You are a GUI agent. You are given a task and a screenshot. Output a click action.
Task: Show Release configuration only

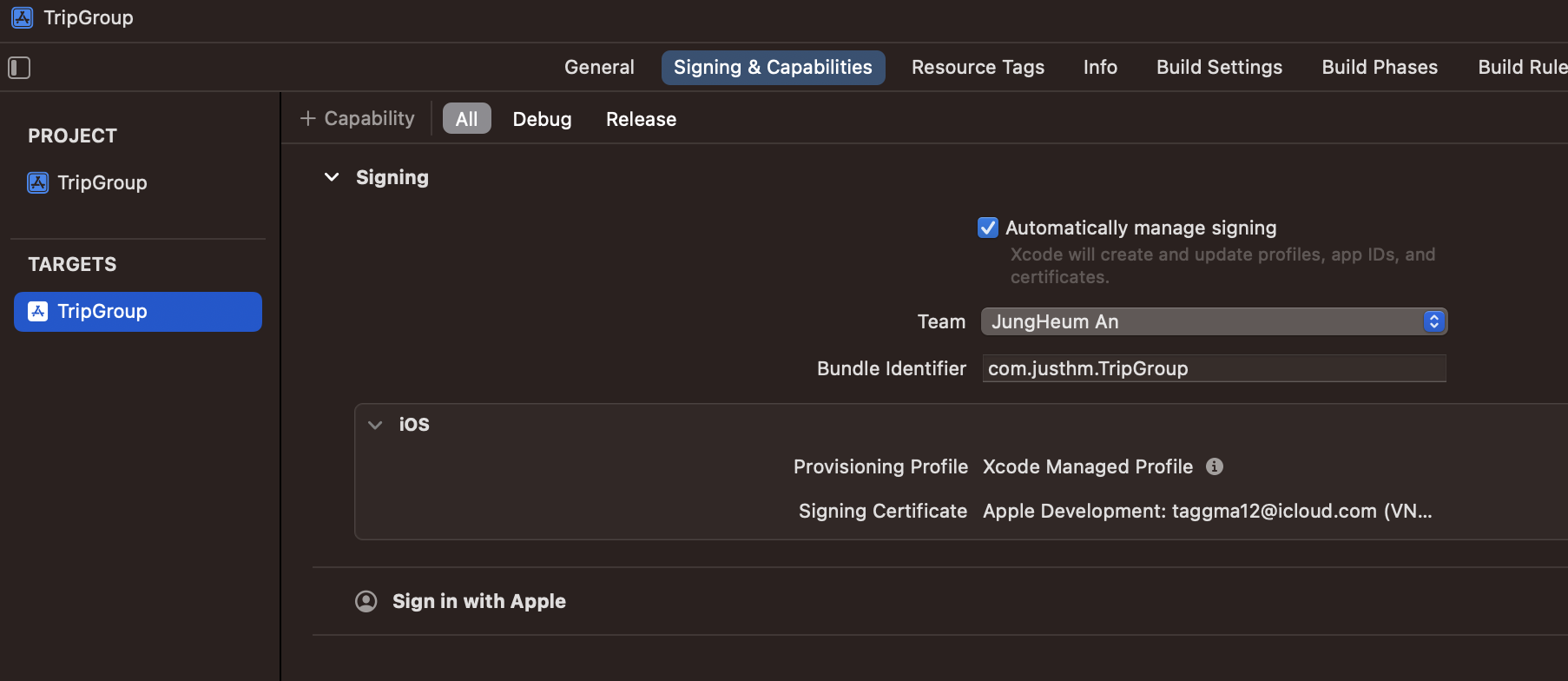tap(641, 119)
